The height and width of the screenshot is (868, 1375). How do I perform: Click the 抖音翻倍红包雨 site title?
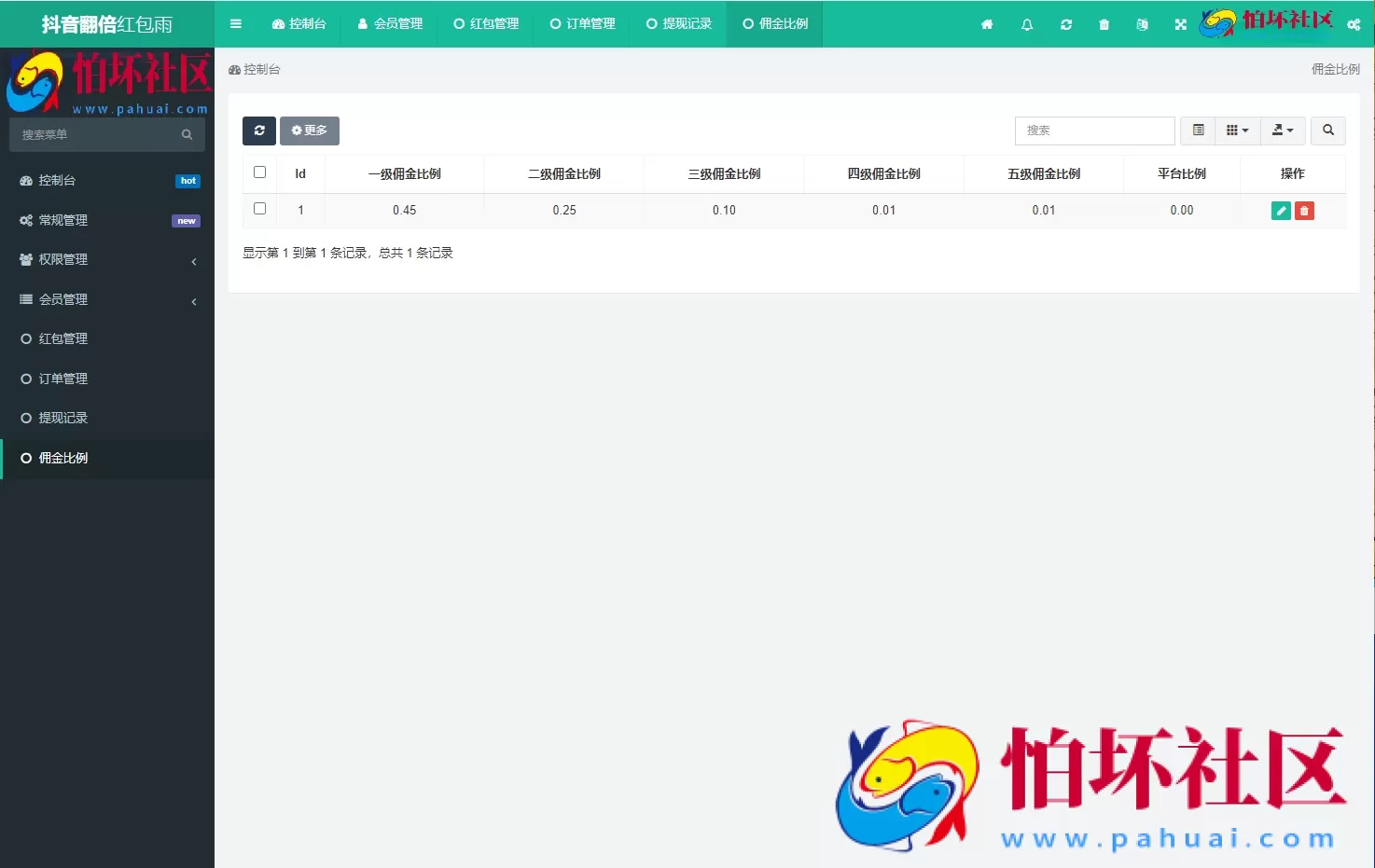(x=107, y=24)
